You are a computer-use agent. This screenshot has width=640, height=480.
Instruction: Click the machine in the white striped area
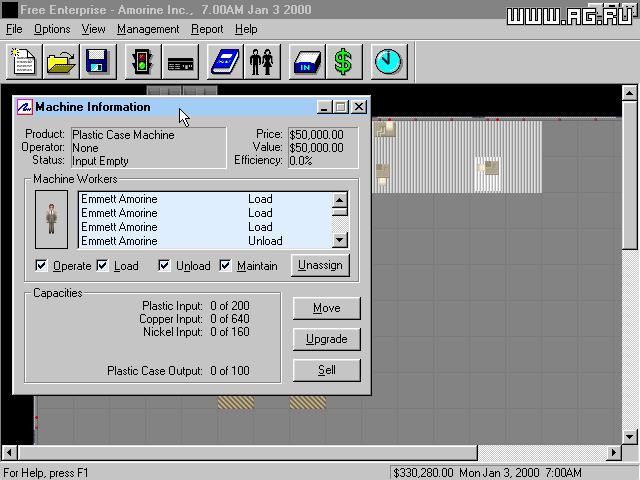coord(489,168)
